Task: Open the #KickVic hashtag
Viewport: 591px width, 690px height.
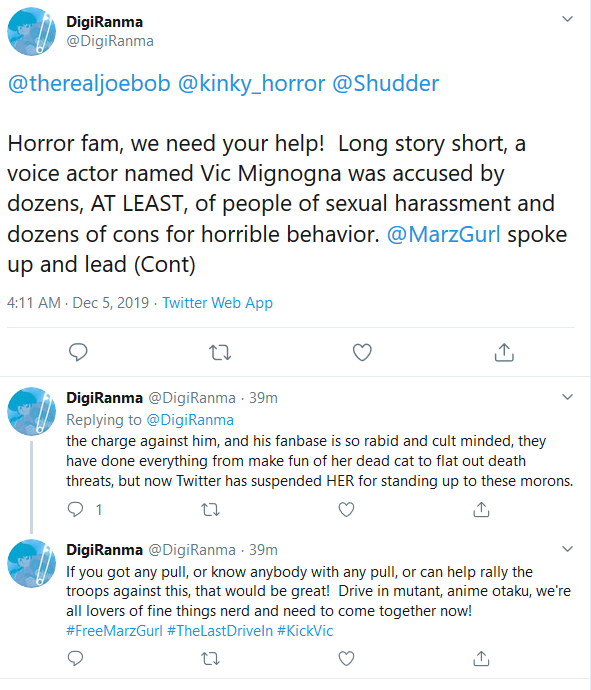Action: 305,631
